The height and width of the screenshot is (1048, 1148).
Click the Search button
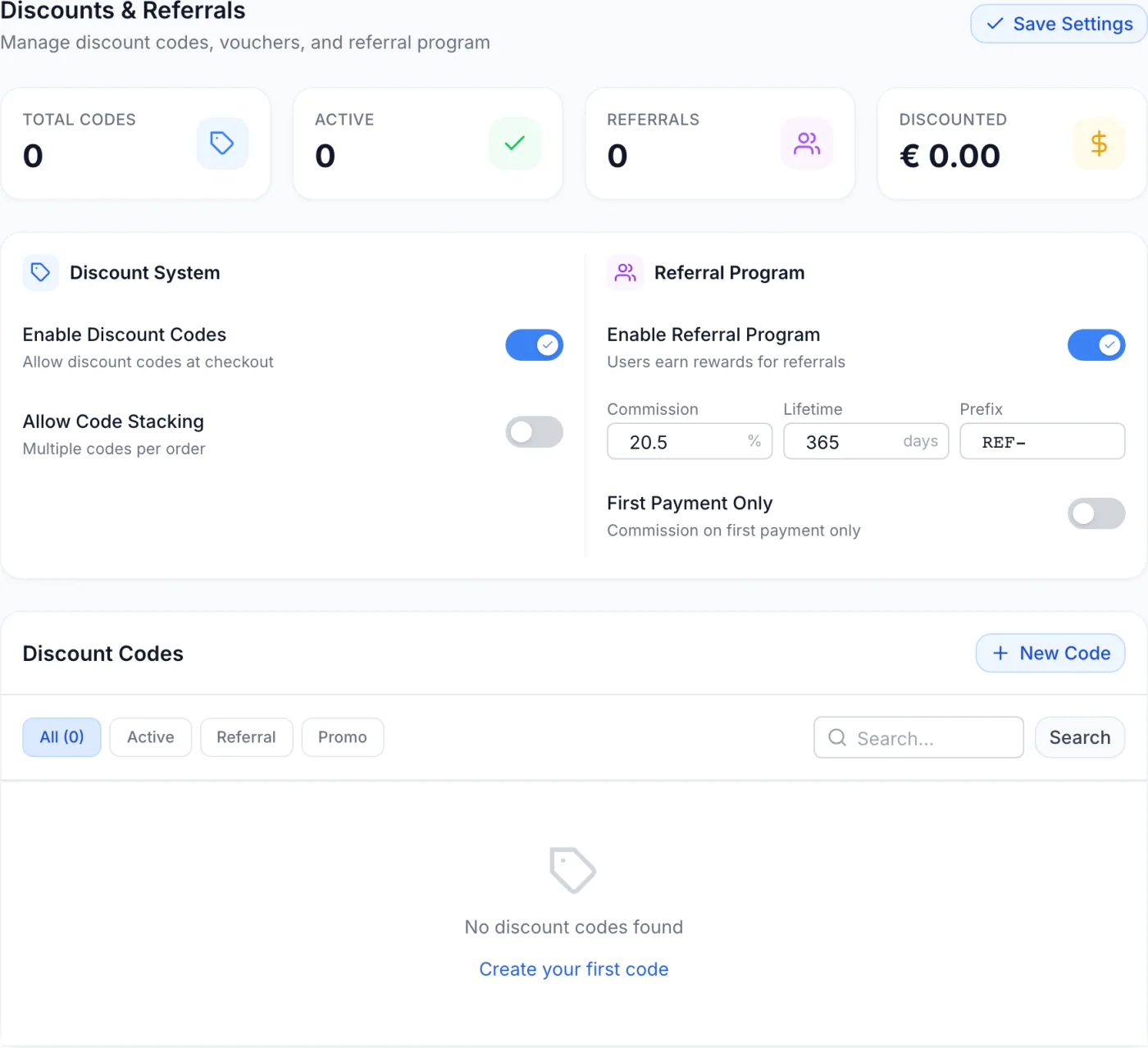click(1080, 737)
